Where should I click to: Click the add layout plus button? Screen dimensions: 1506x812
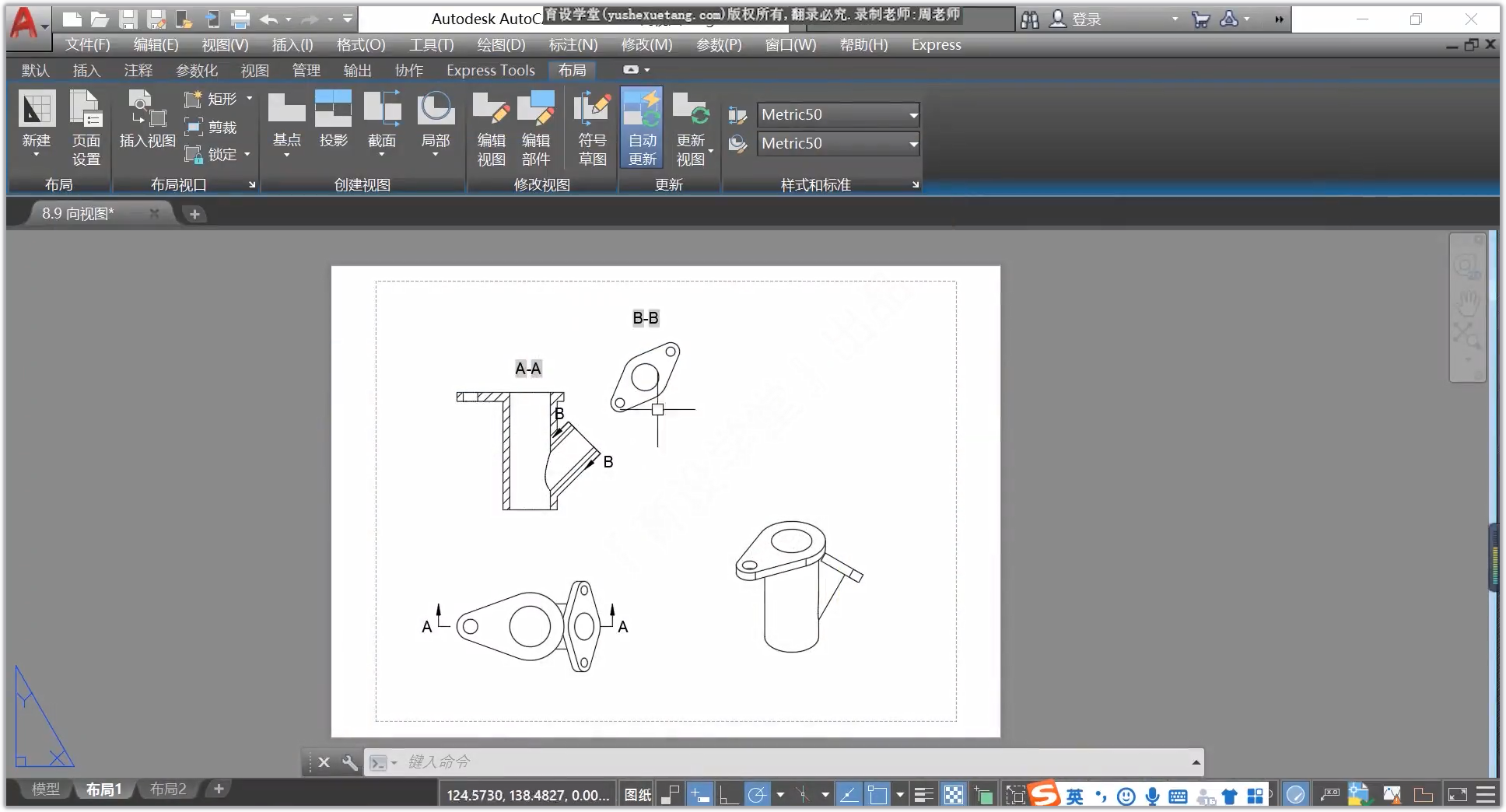click(219, 789)
